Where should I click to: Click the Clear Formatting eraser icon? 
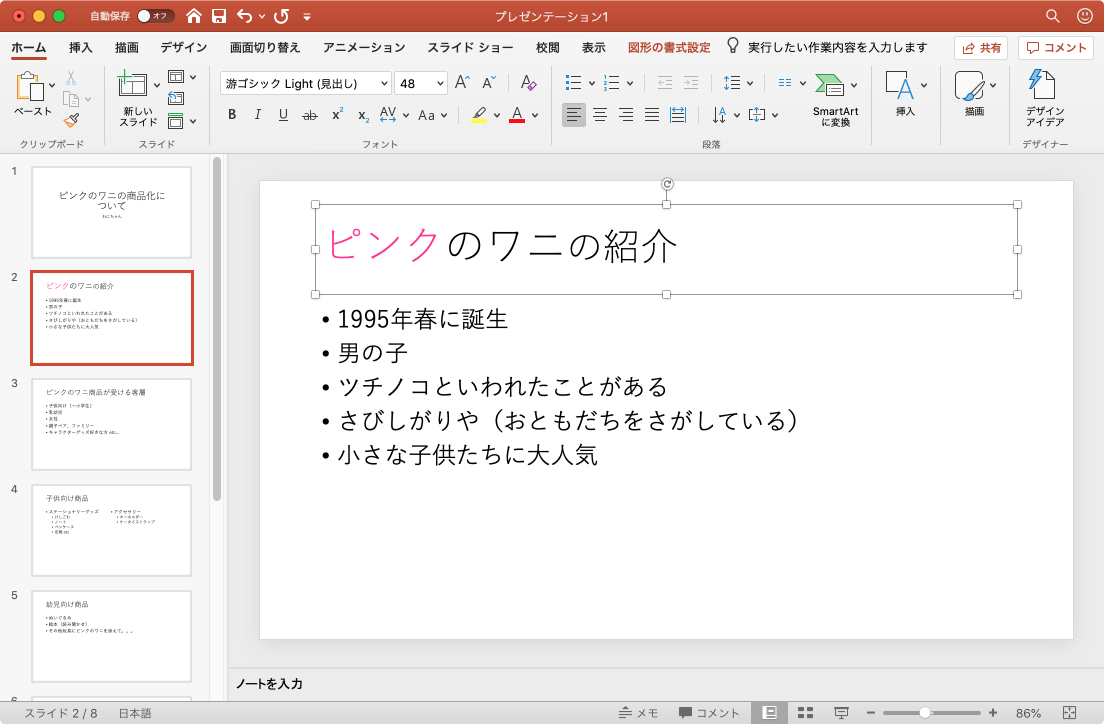point(530,83)
